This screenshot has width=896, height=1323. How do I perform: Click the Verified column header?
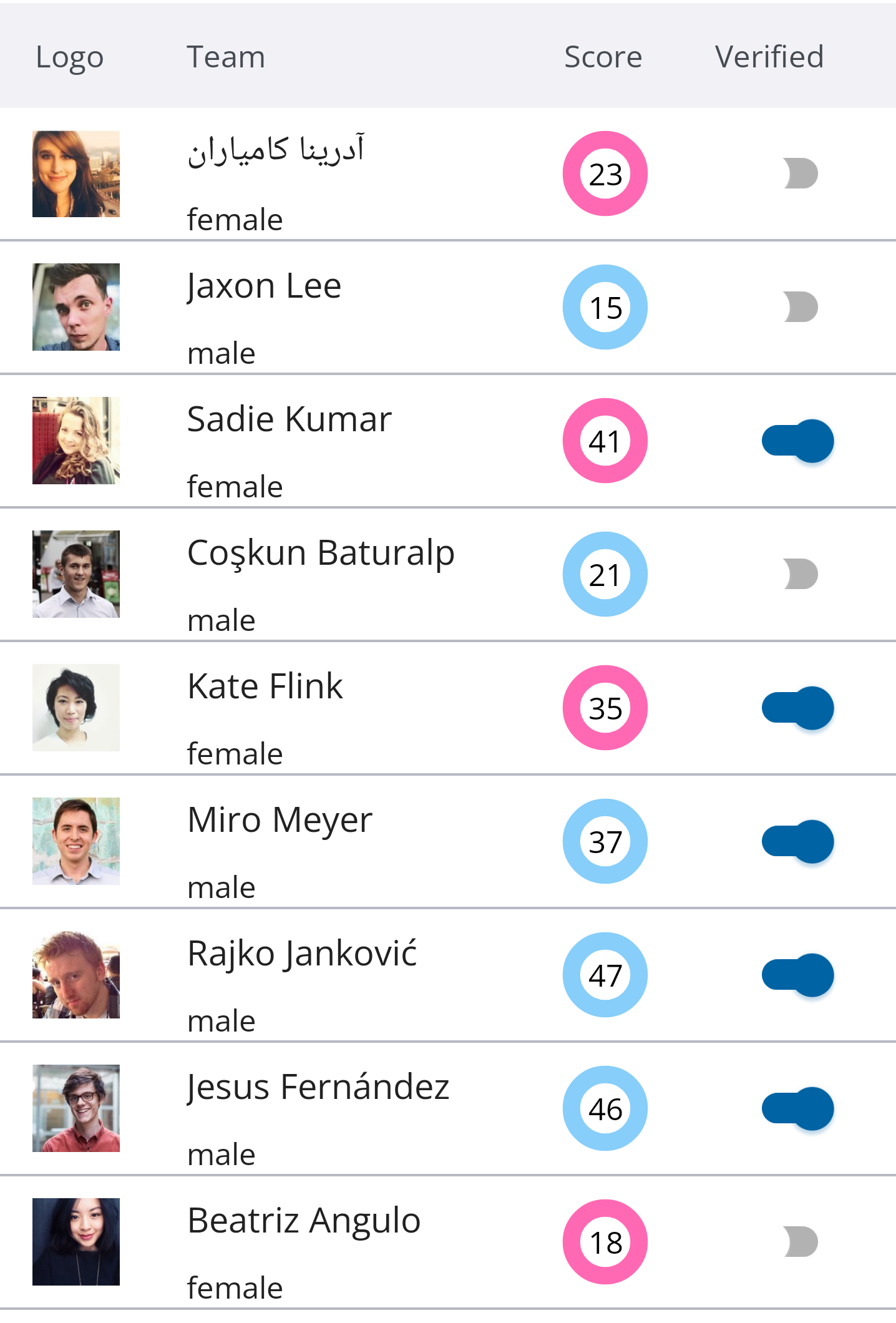(x=769, y=57)
